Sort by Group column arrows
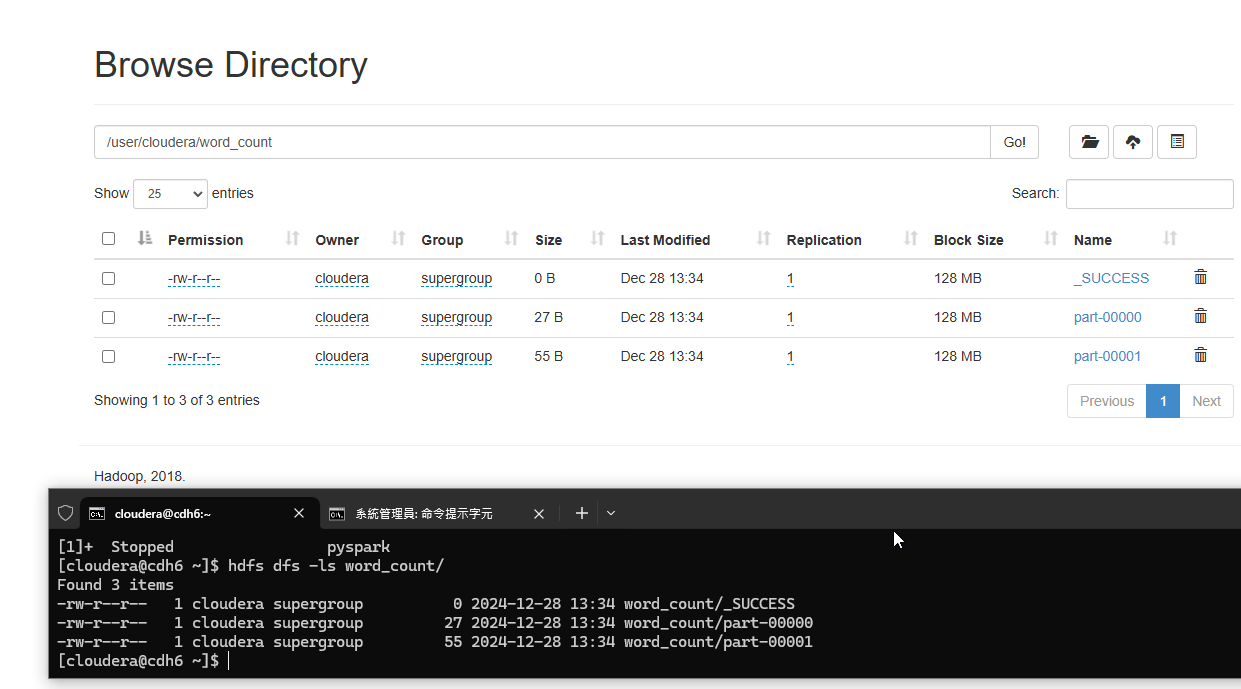Viewport: 1241px width, 689px height. pos(511,238)
